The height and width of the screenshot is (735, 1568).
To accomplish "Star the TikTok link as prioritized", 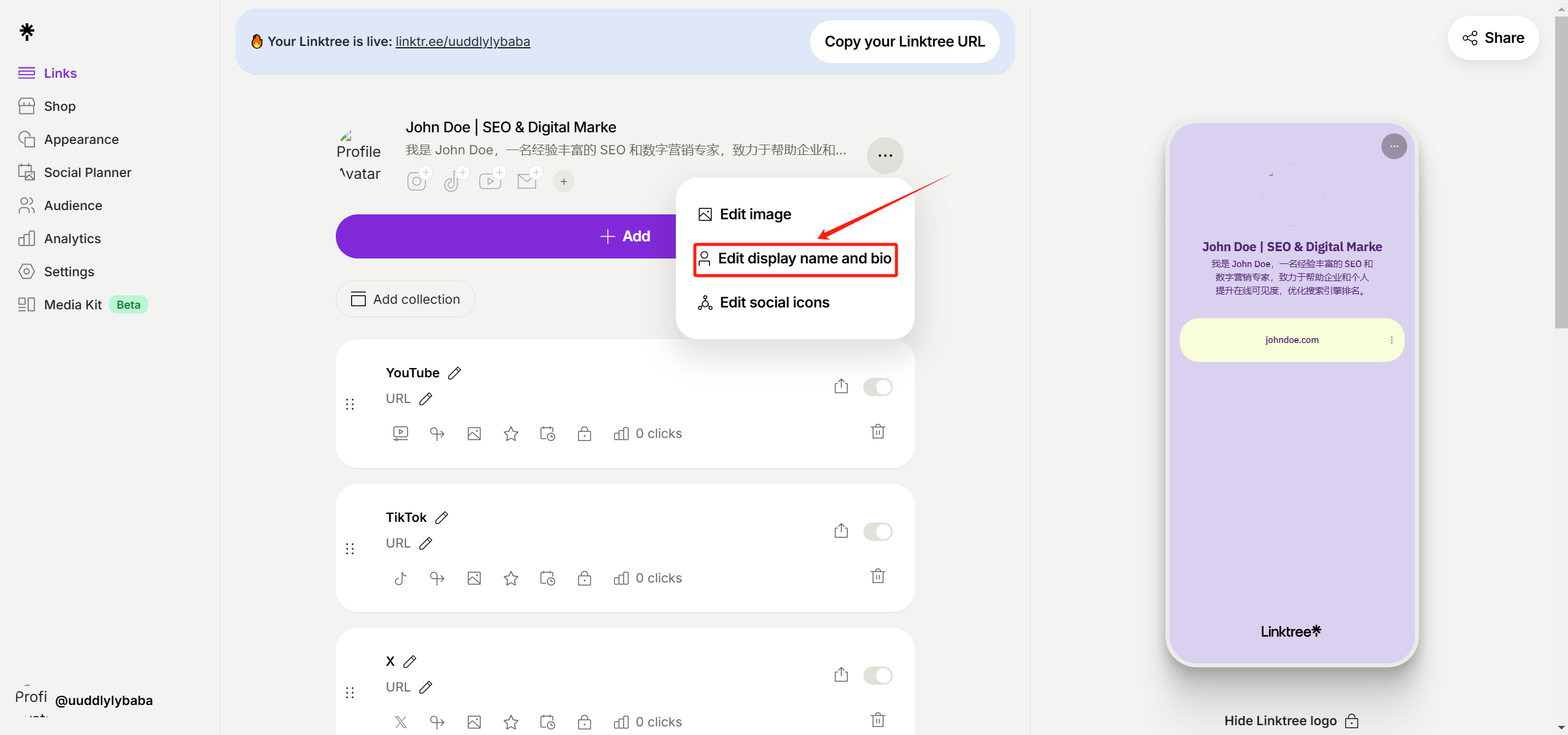I will coord(510,578).
